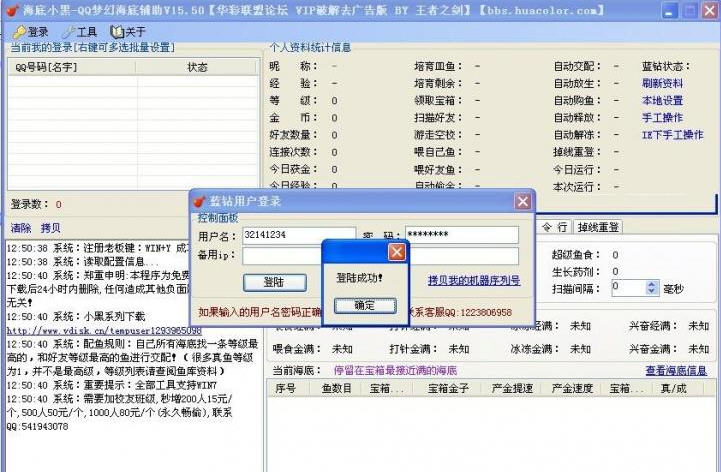
Task: Click the 停留在宝箱最接近满的海底 text
Action: (395, 370)
